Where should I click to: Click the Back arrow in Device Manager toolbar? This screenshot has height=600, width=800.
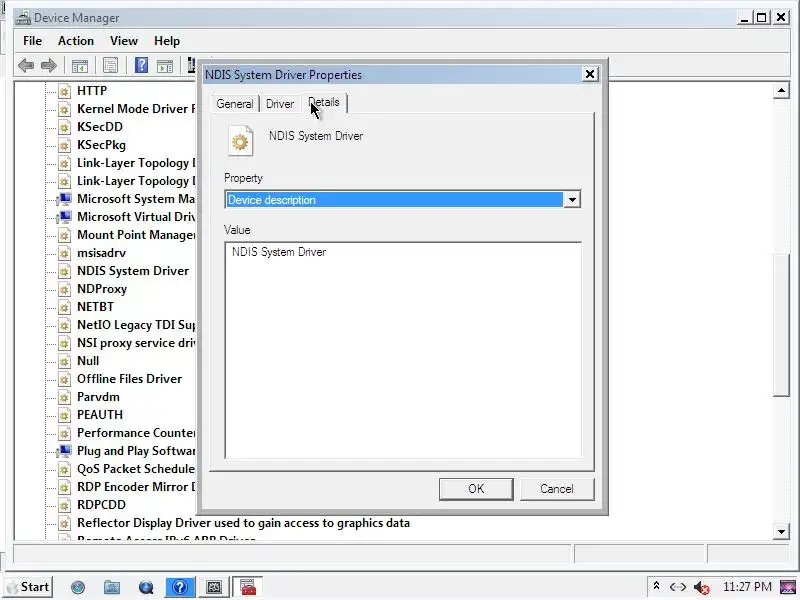pos(26,65)
